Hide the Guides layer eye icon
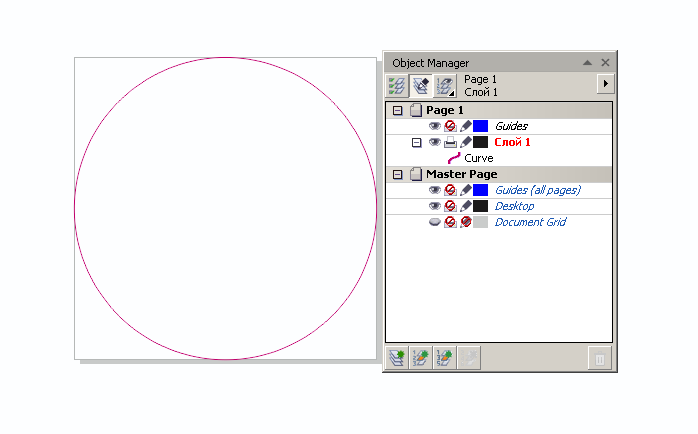The image size is (698, 434). pyautogui.click(x=434, y=126)
